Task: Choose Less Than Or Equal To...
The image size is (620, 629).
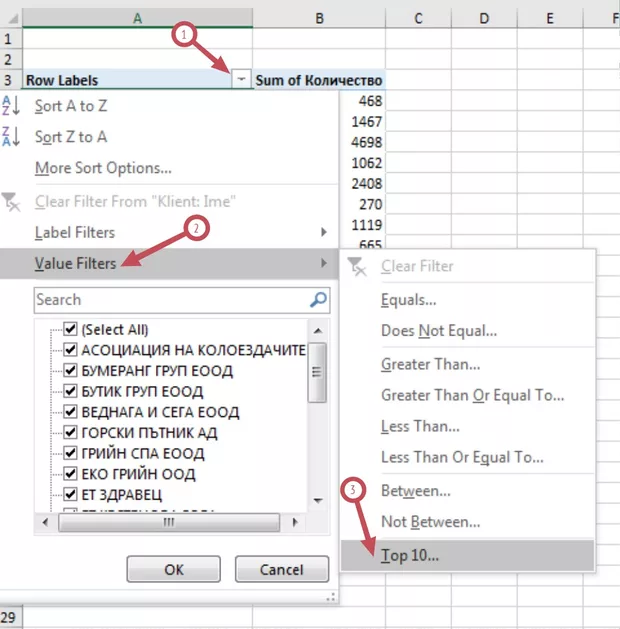Action: tap(462, 457)
